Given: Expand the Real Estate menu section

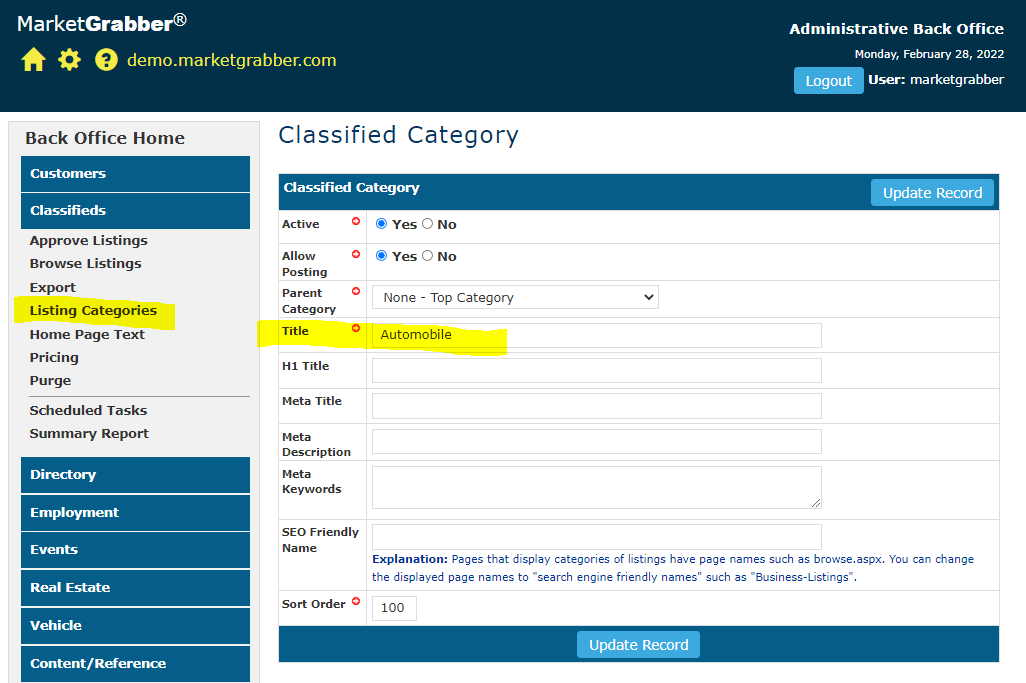Looking at the screenshot, I should click(x=135, y=587).
